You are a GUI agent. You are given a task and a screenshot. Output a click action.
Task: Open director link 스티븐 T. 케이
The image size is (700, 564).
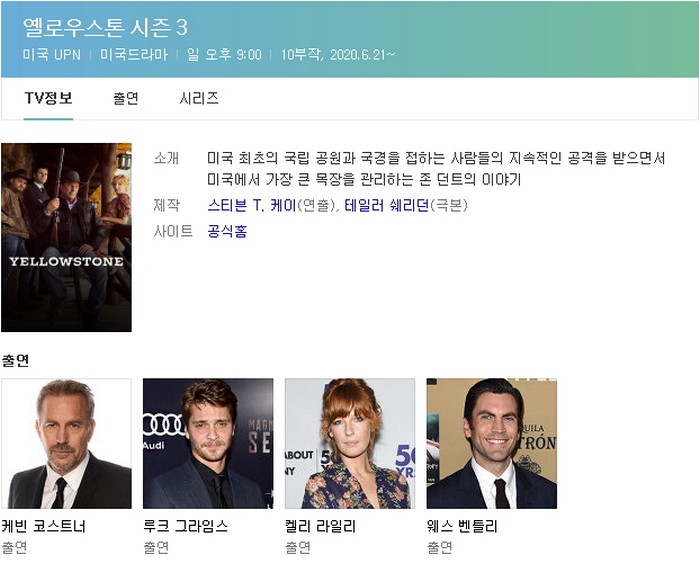pos(251,205)
